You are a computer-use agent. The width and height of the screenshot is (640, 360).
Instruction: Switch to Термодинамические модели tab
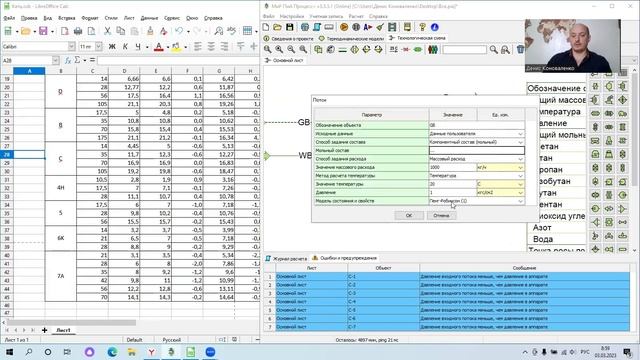point(352,38)
